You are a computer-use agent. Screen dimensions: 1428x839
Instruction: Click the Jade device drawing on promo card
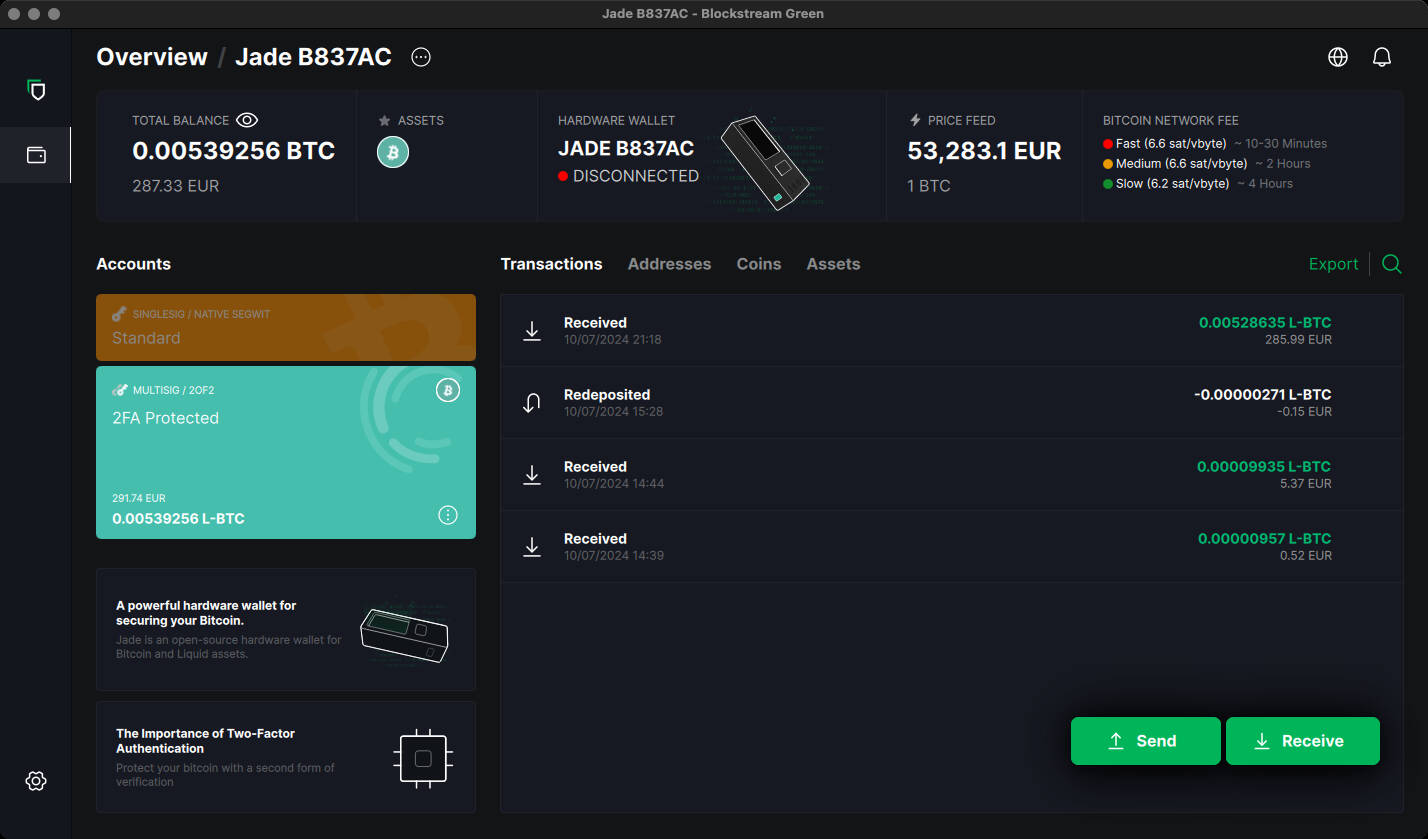pyautogui.click(x=404, y=634)
